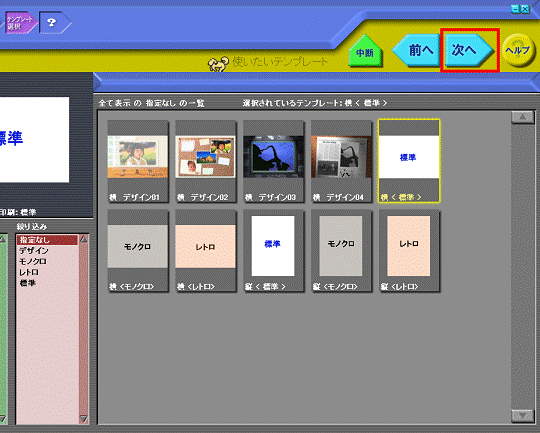Choose 指定なし in the 絞り込み filter list
Image resolution: width=540 pixels, height=433 pixels.
point(47,240)
